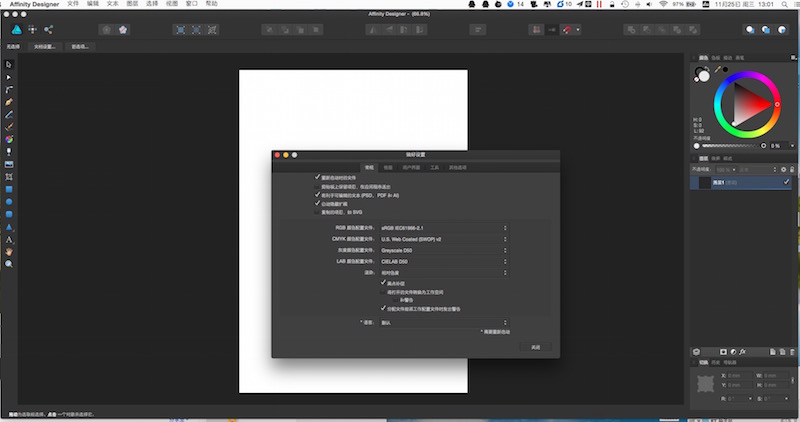Switch to the Export Persona icon
Viewport: 800px width, 422px height.
(x=49, y=29)
